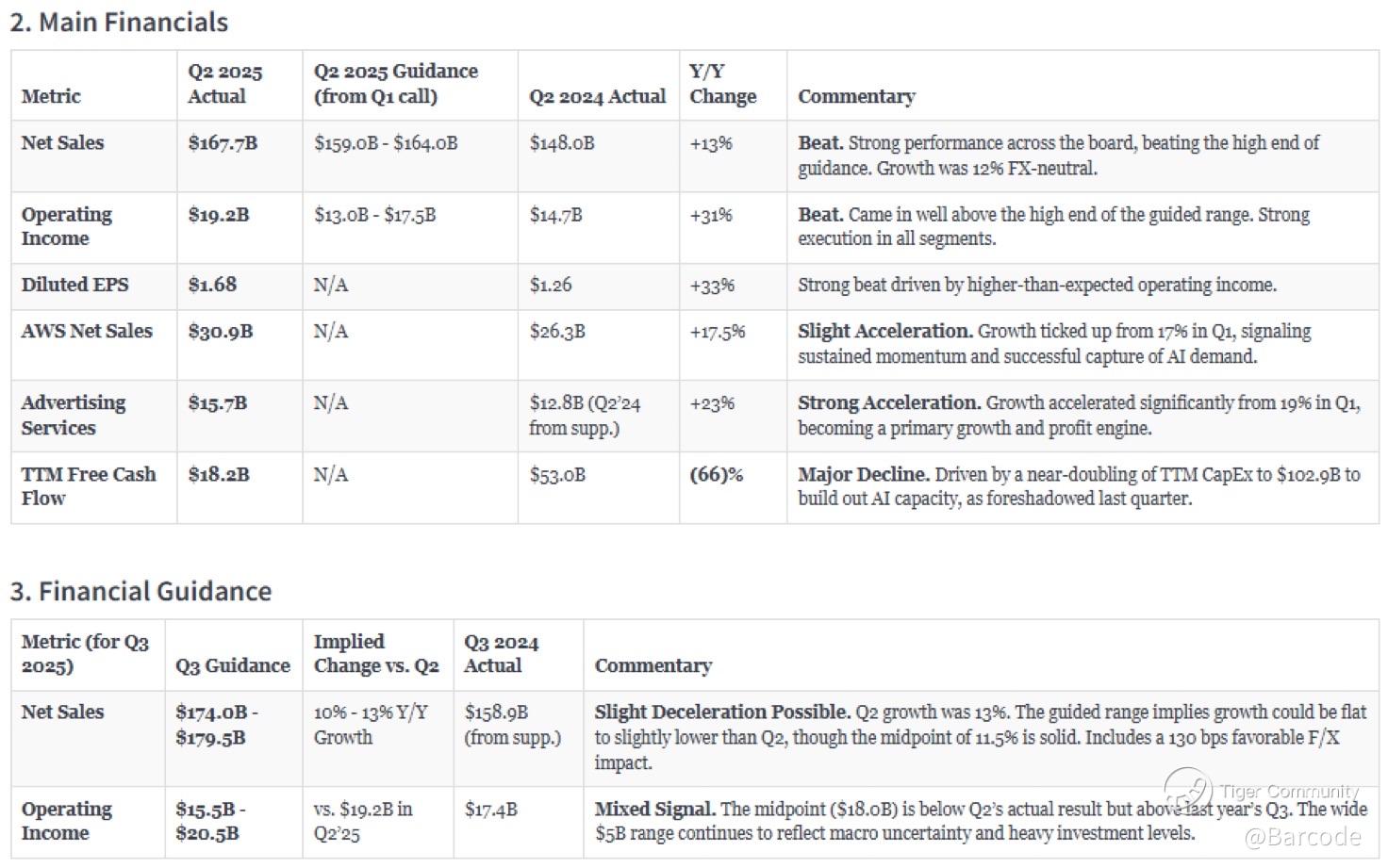Select the 'Y/Y Change' column header
Image resolution: width=1388 pixels, height=868 pixels.
coord(722,84)
